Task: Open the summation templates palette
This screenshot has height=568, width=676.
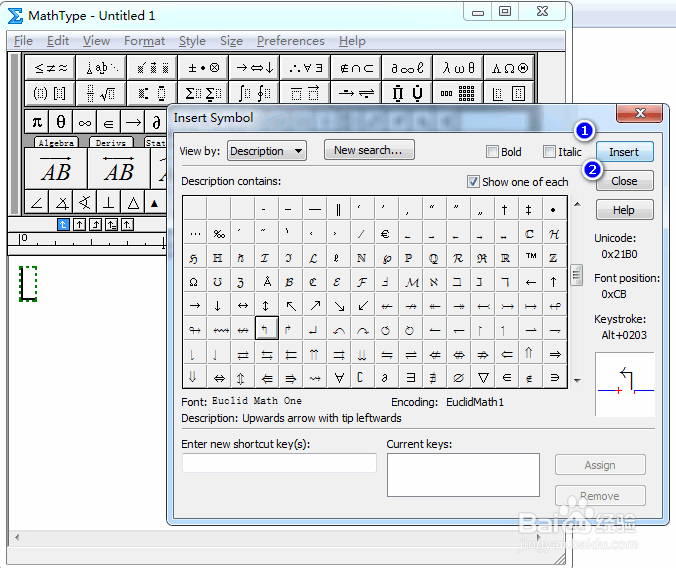Action: pyautogui.click(x=203, y=93)
